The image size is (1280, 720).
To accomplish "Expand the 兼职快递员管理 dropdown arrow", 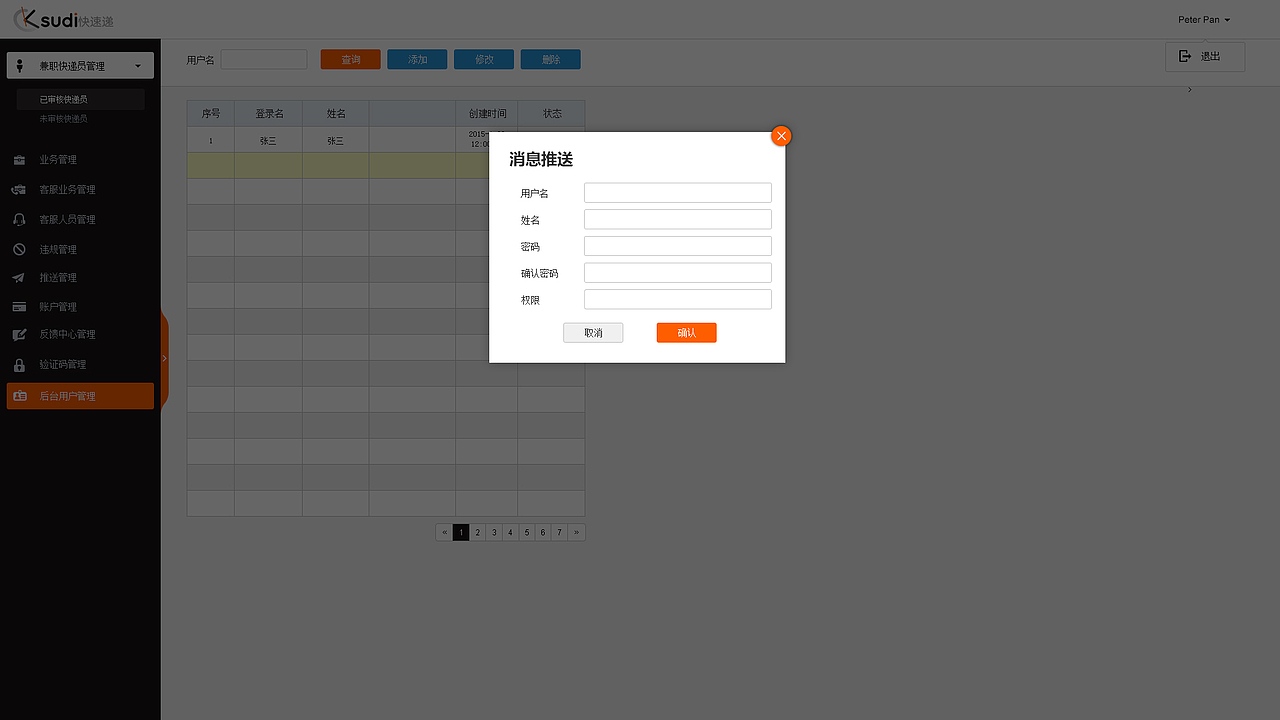I will [x=138, y=66].
